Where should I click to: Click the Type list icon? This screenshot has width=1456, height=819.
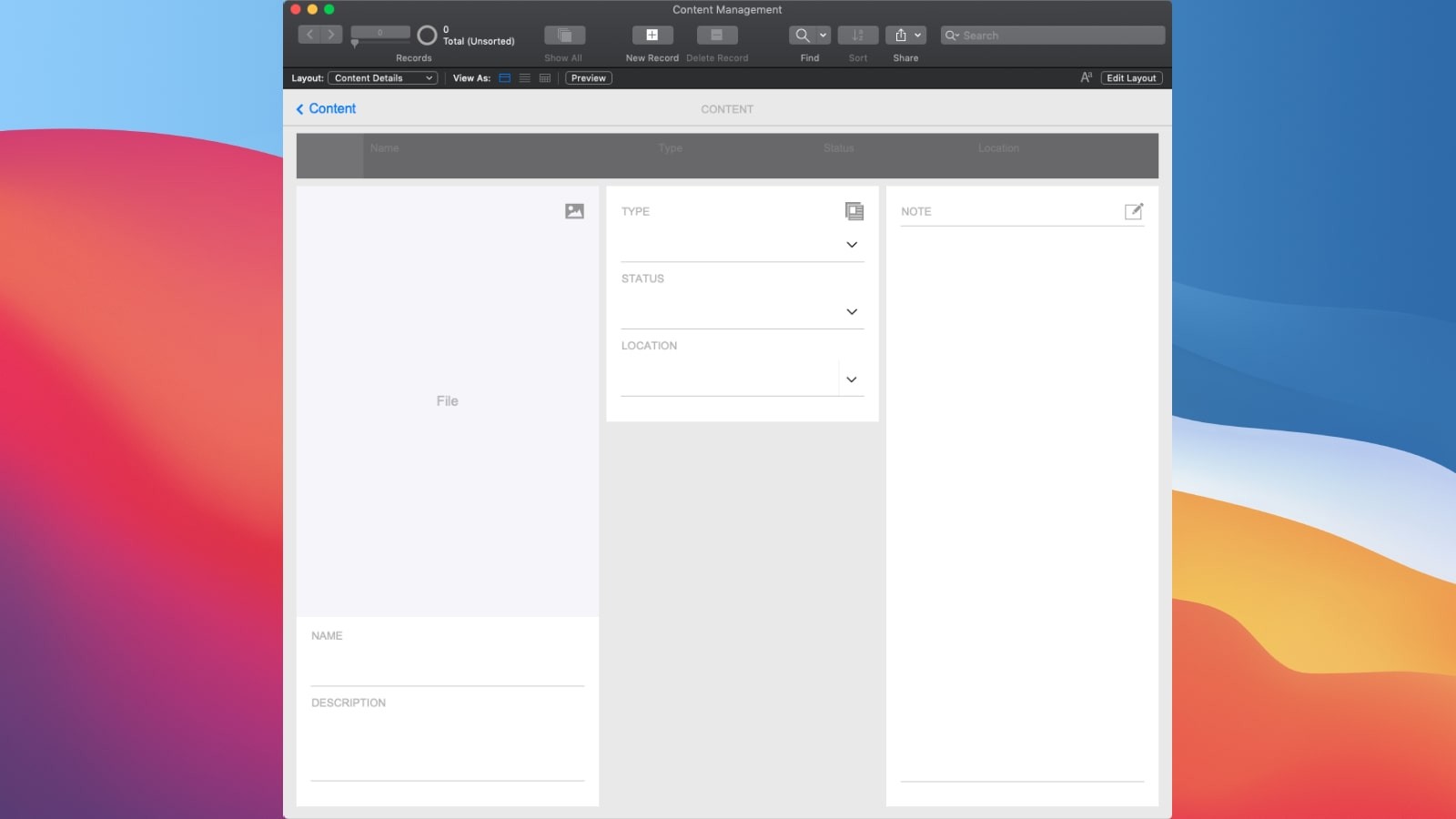pyautogui.click(x=854, y=211)
